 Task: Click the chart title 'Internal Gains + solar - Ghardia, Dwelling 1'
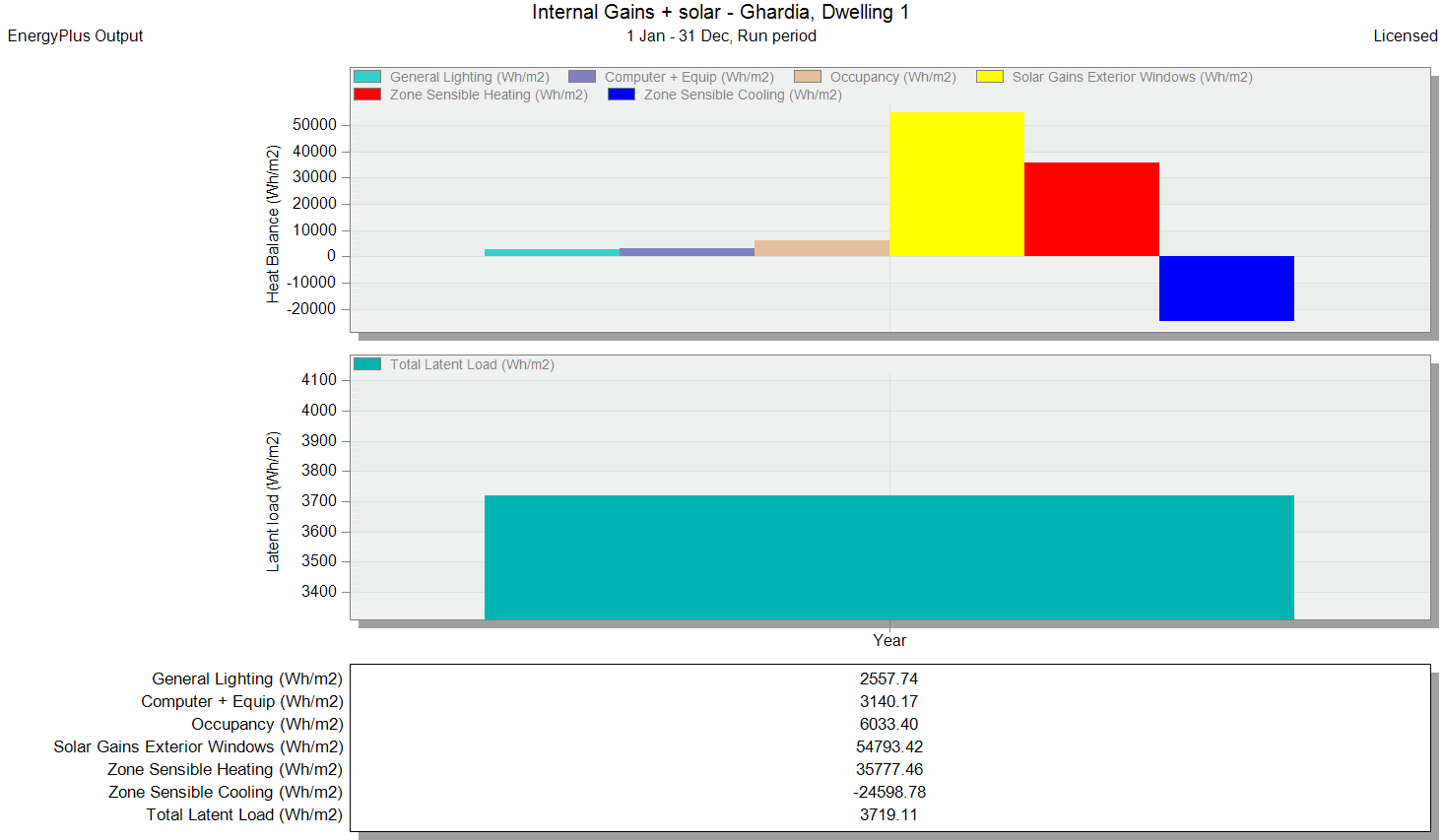point(721,12)
